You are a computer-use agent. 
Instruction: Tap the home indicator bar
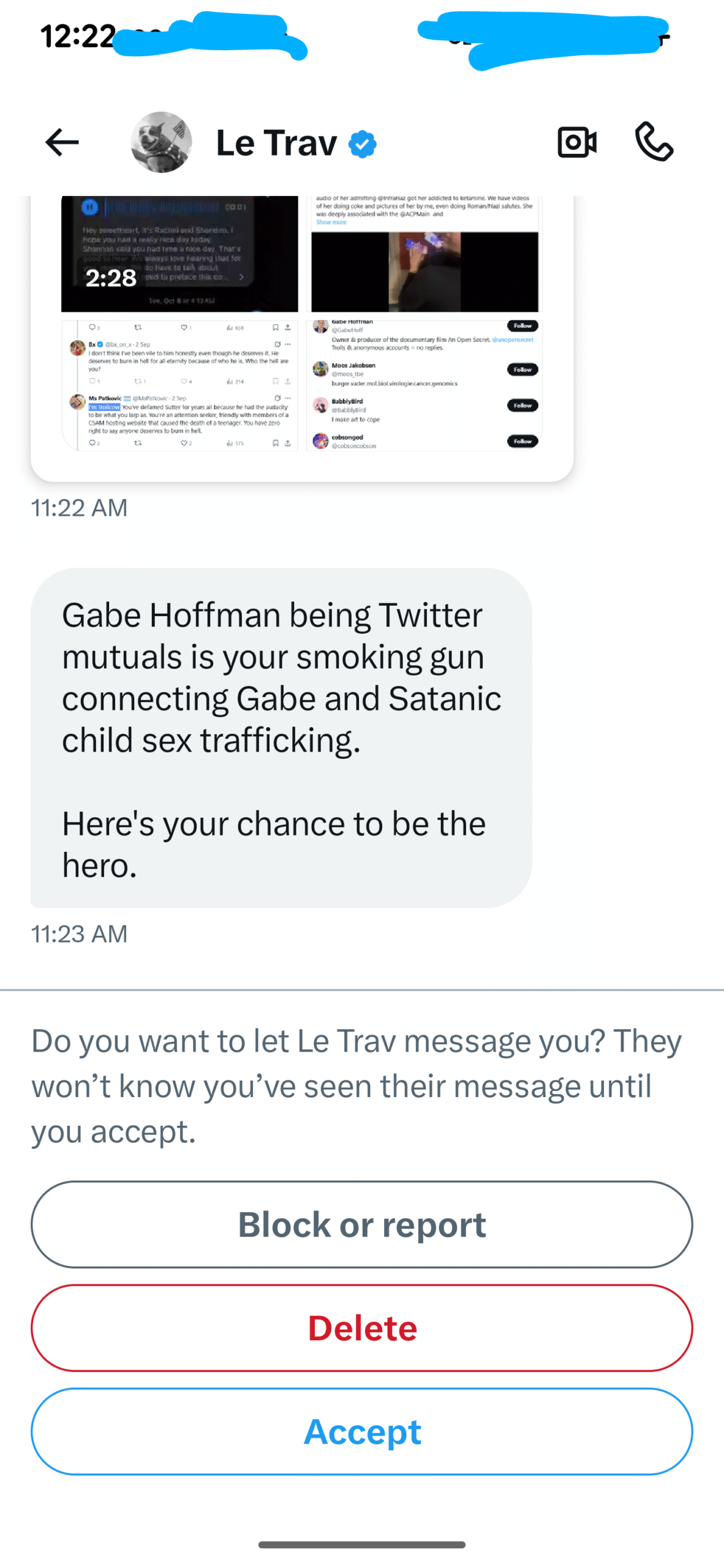[362, 1544]
